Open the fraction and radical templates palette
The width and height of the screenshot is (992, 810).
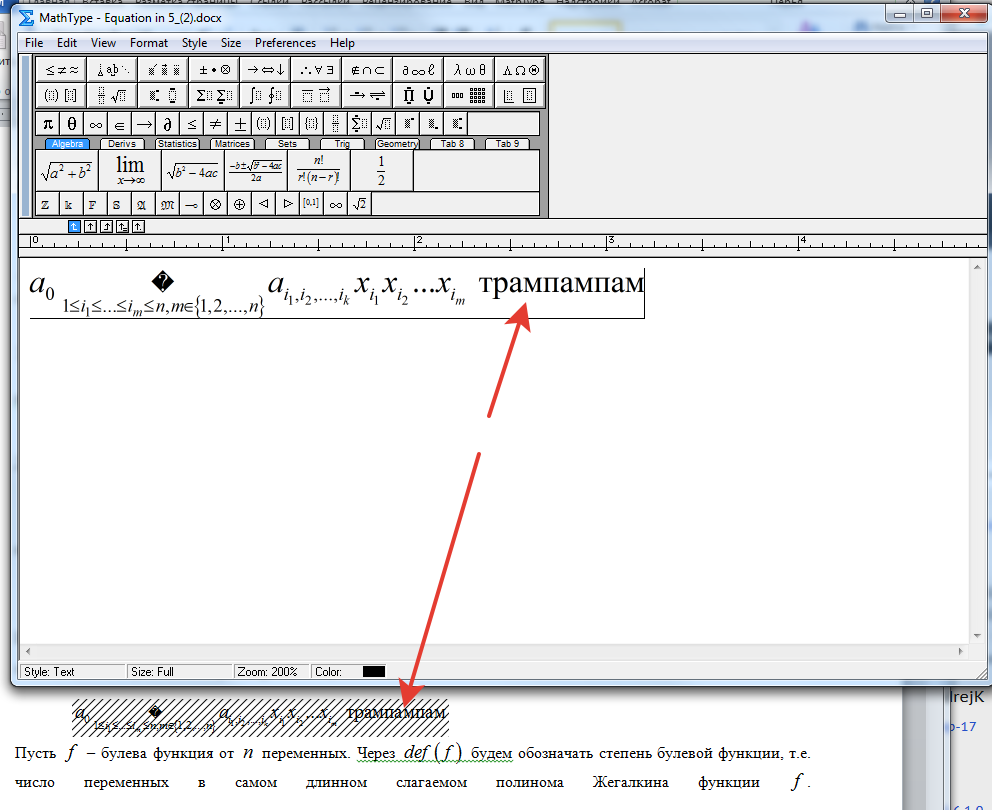[112, 96]
